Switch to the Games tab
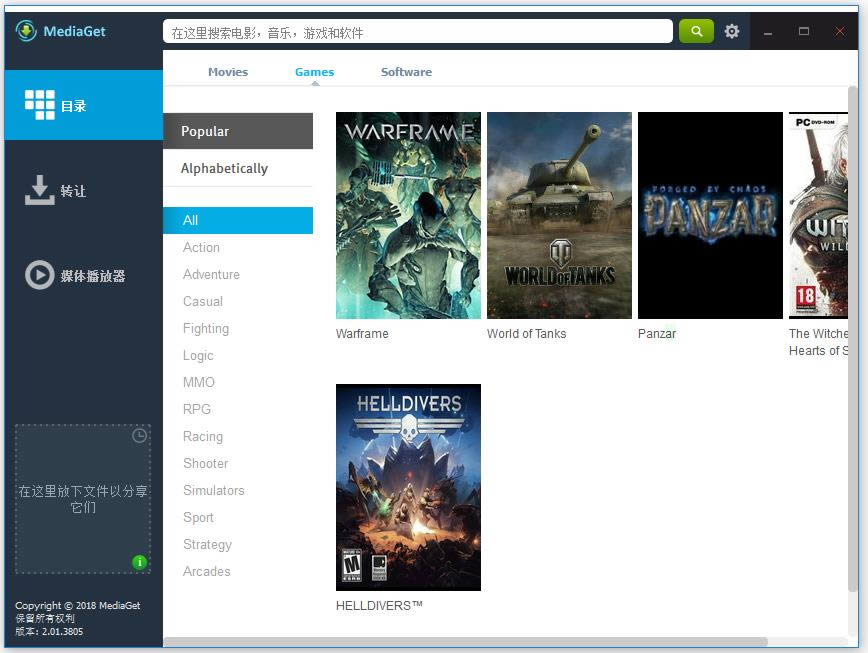Image resolution: width=868 pixels, height=653 pixels. tap(314, 72)
